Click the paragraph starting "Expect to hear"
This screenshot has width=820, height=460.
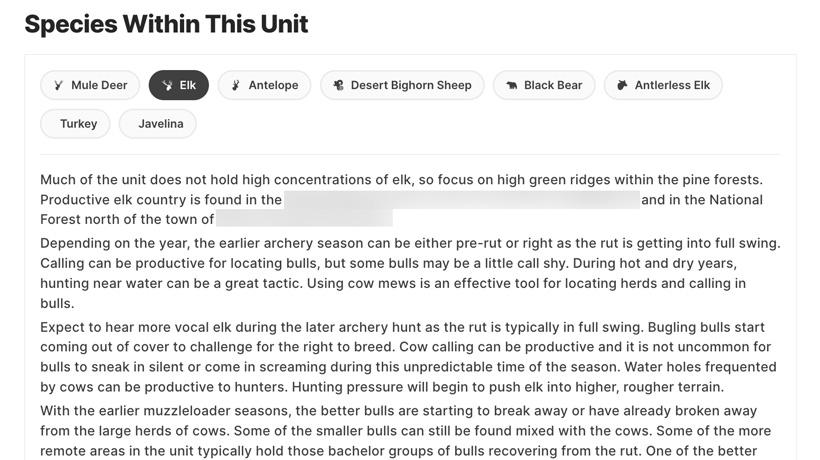[x=410, y=357]
